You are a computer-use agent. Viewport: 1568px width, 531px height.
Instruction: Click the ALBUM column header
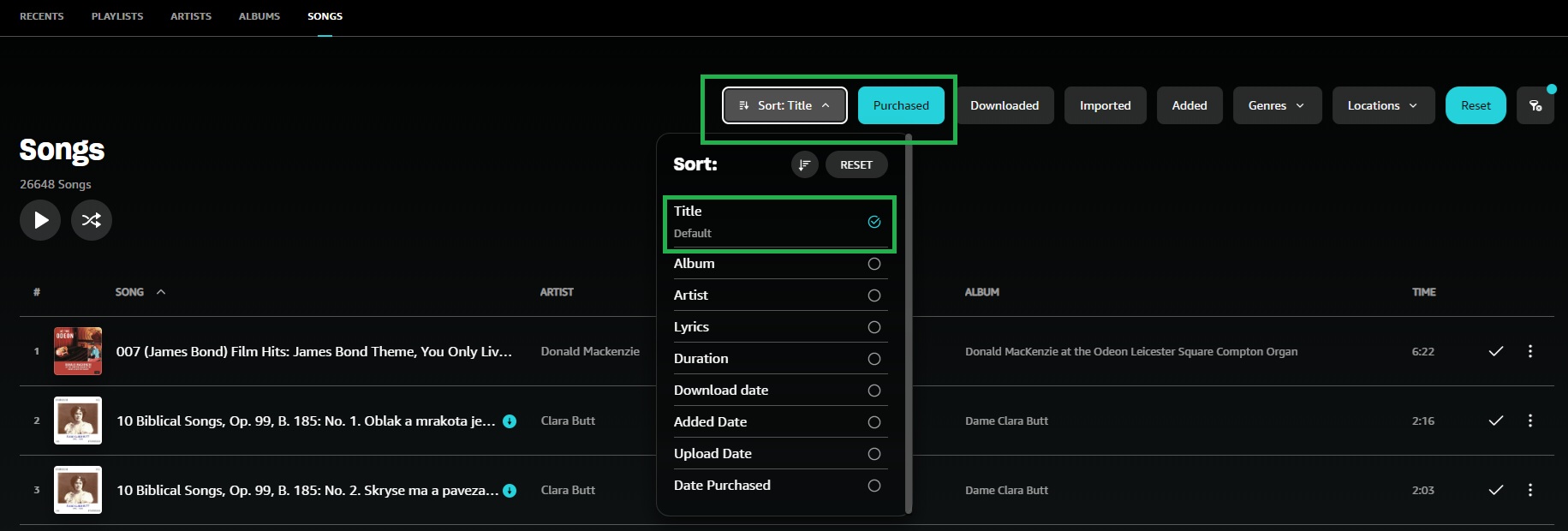(982, 292)
